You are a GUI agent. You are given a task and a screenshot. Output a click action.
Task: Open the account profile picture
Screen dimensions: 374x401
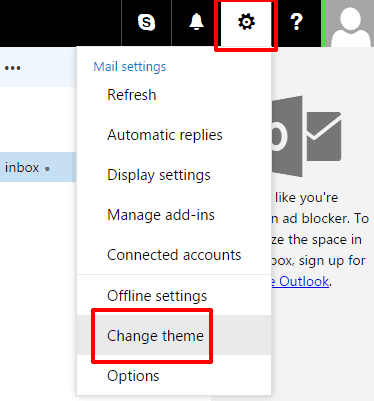click(x=349, y=23)
